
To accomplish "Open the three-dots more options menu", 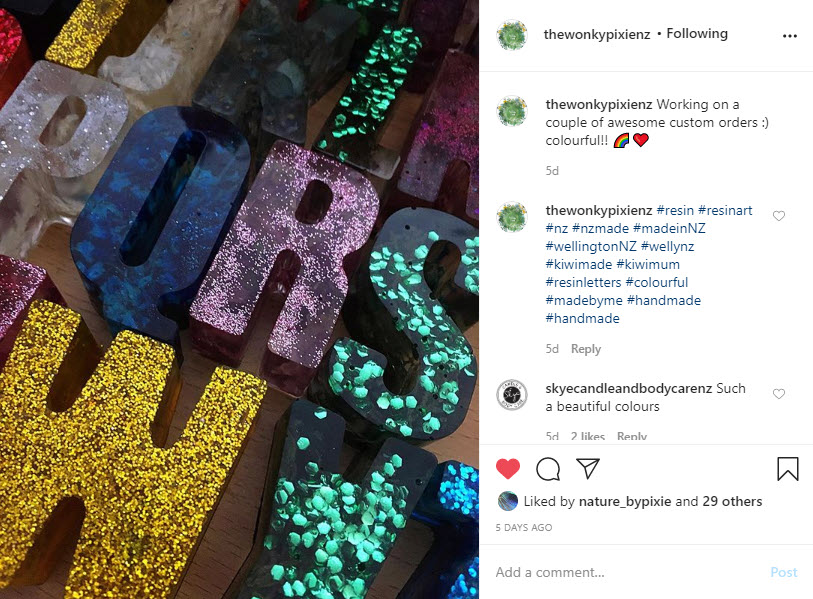I will click(x=790, y=36).
